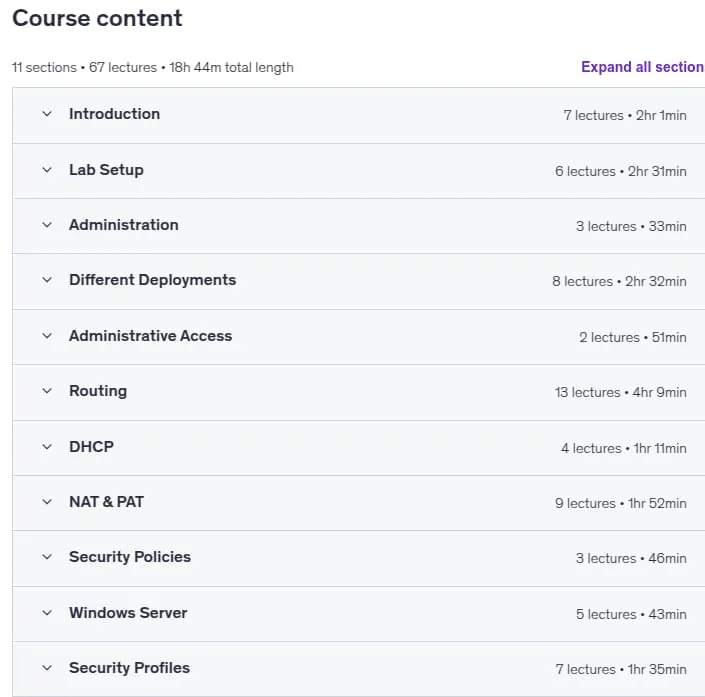
Task: Click the Security Profiles heading
Action: (x=129, y=668)
